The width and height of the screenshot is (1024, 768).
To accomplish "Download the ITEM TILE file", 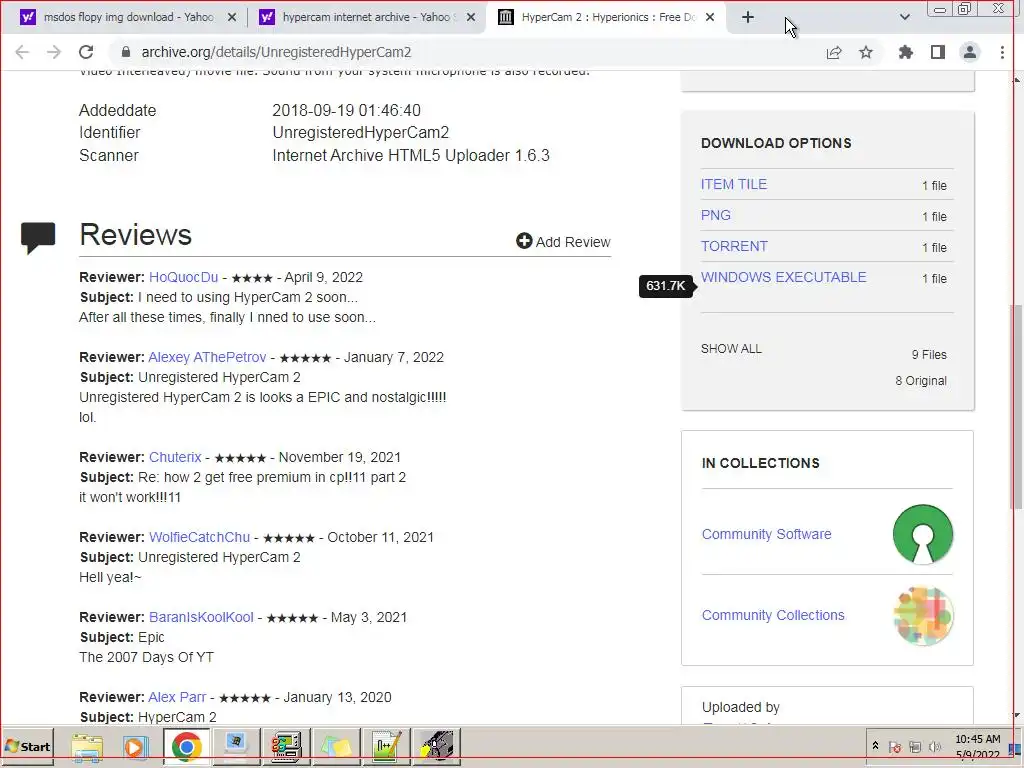I will pos(734,185).
